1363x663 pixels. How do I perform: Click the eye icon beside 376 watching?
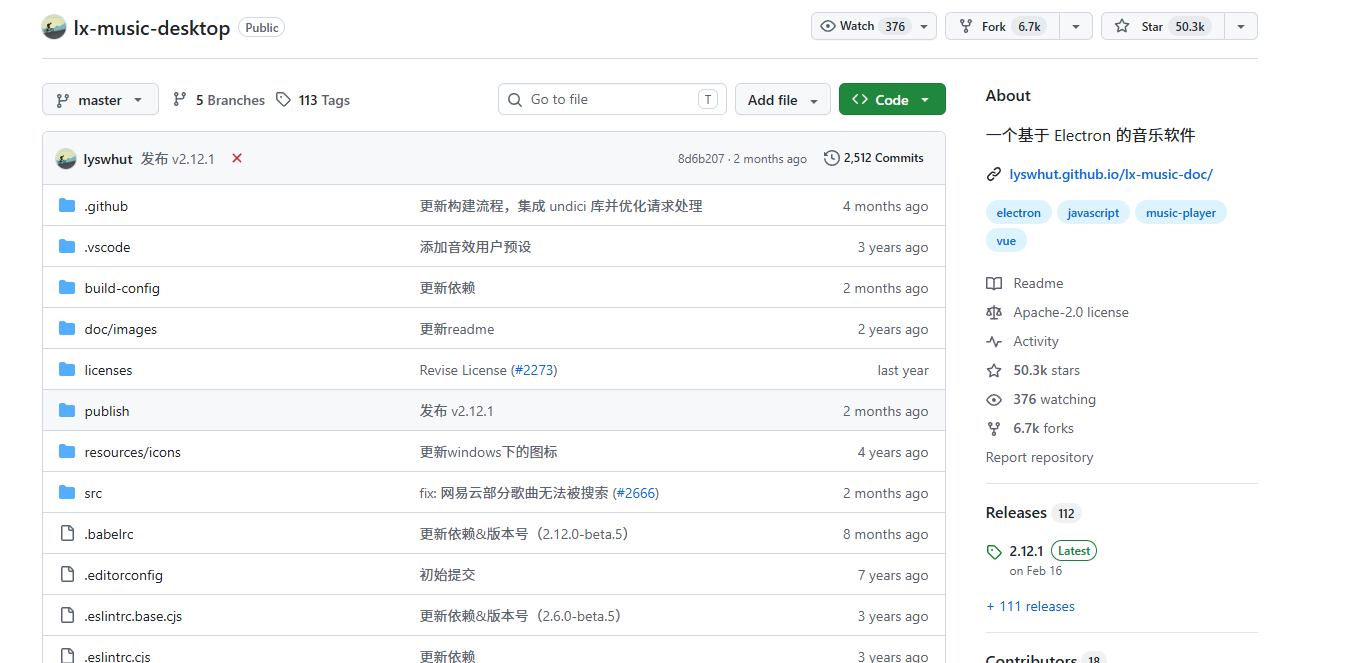(x=993, y=399)
